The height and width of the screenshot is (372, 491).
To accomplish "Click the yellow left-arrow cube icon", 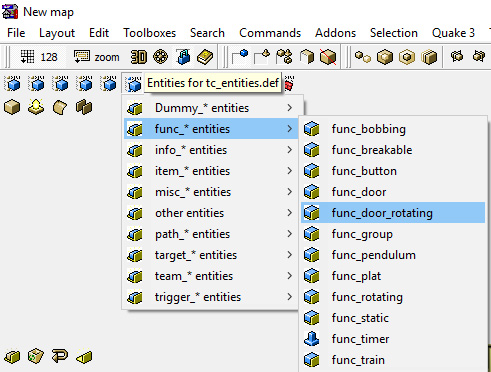I will [84, 357].
